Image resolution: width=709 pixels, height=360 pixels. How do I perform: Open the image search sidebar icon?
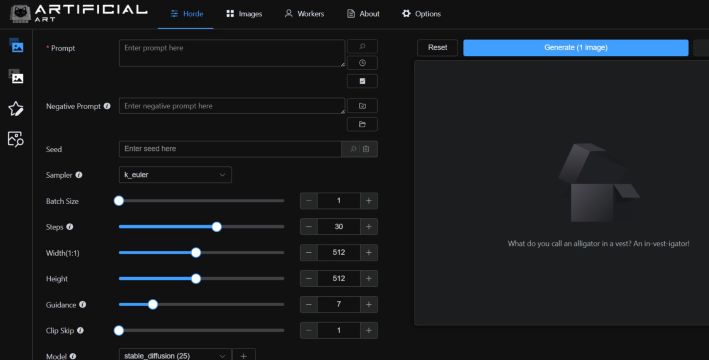point(16,139)
